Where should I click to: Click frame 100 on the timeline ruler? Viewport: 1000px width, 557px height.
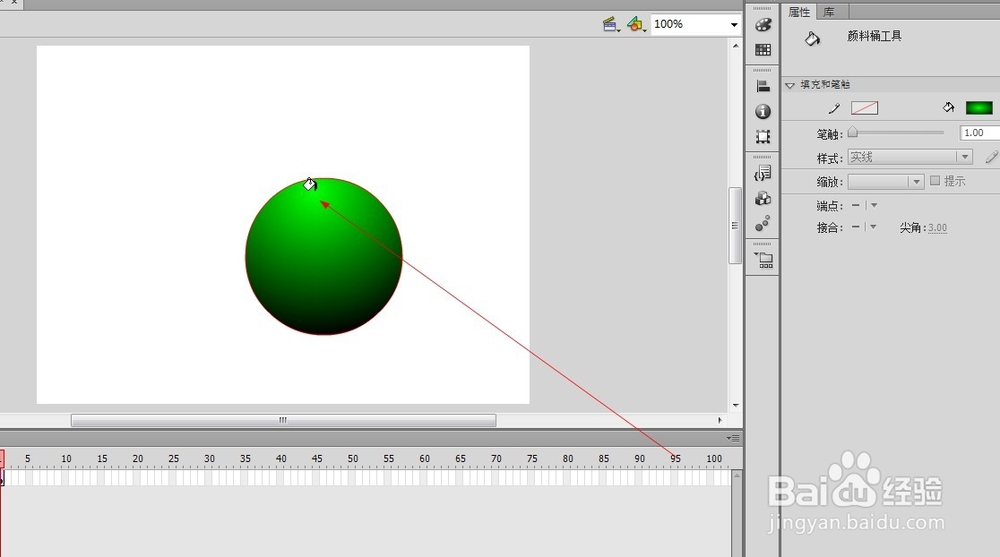pyautogui.click(x=714, y=458)
